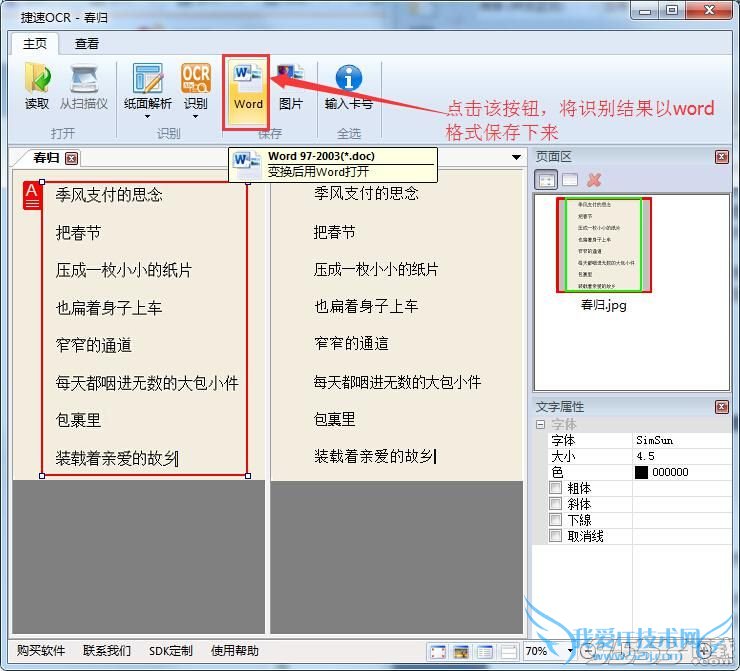Image resolution: width=740 pixels, height=671 pixels.
Task: Click the image view icon in status bar
Action: point(461,652)
